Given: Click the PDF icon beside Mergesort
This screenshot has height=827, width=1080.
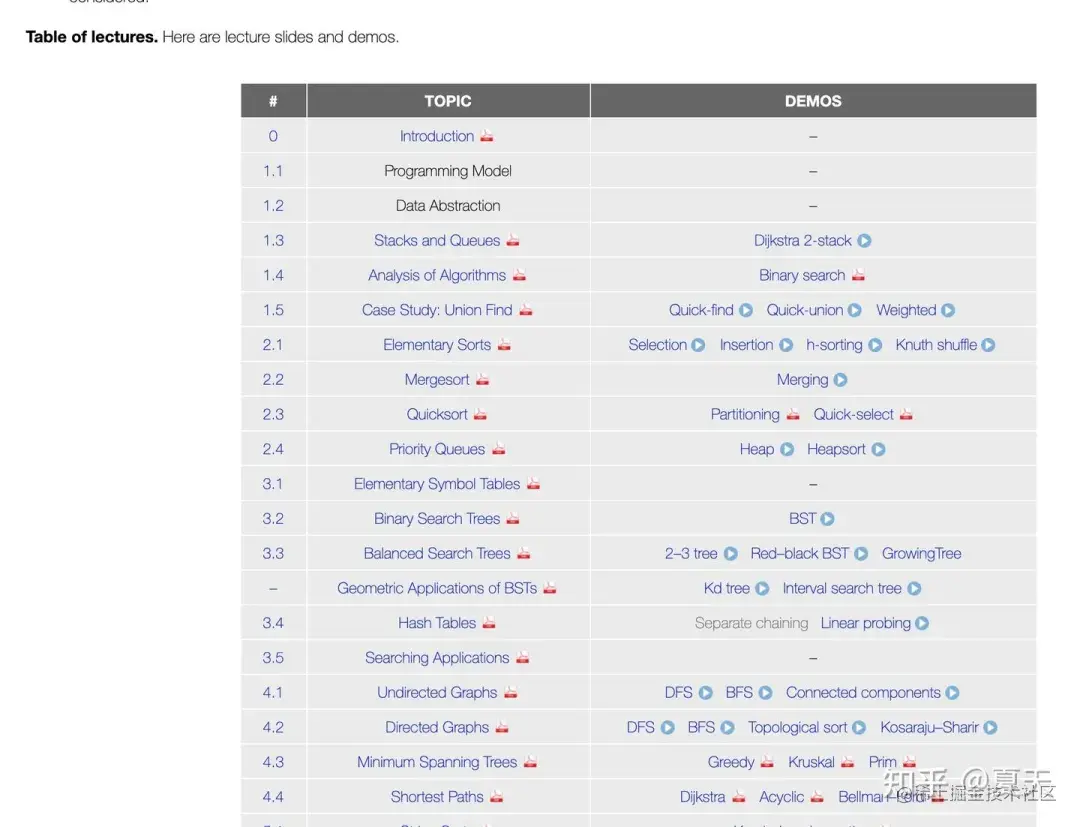Looking at the screenshot, I should tap(482, 379).
